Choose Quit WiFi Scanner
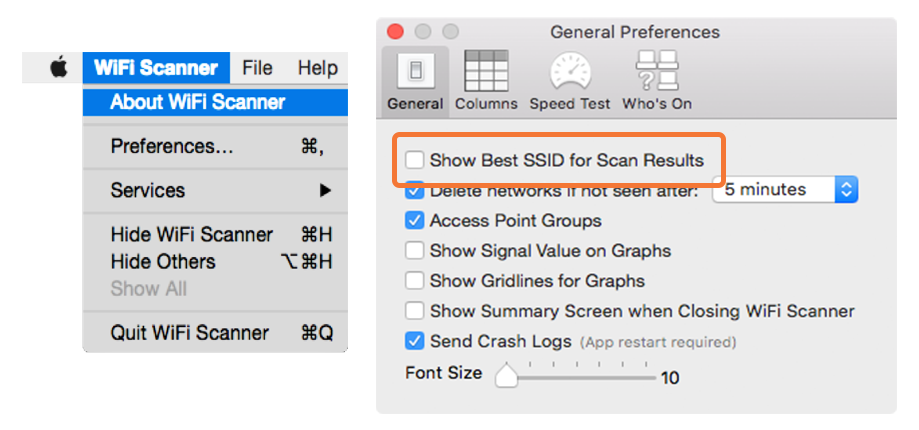Image resolution: width=919 pixels, height=430 pixels. click(x=215, y=333)
